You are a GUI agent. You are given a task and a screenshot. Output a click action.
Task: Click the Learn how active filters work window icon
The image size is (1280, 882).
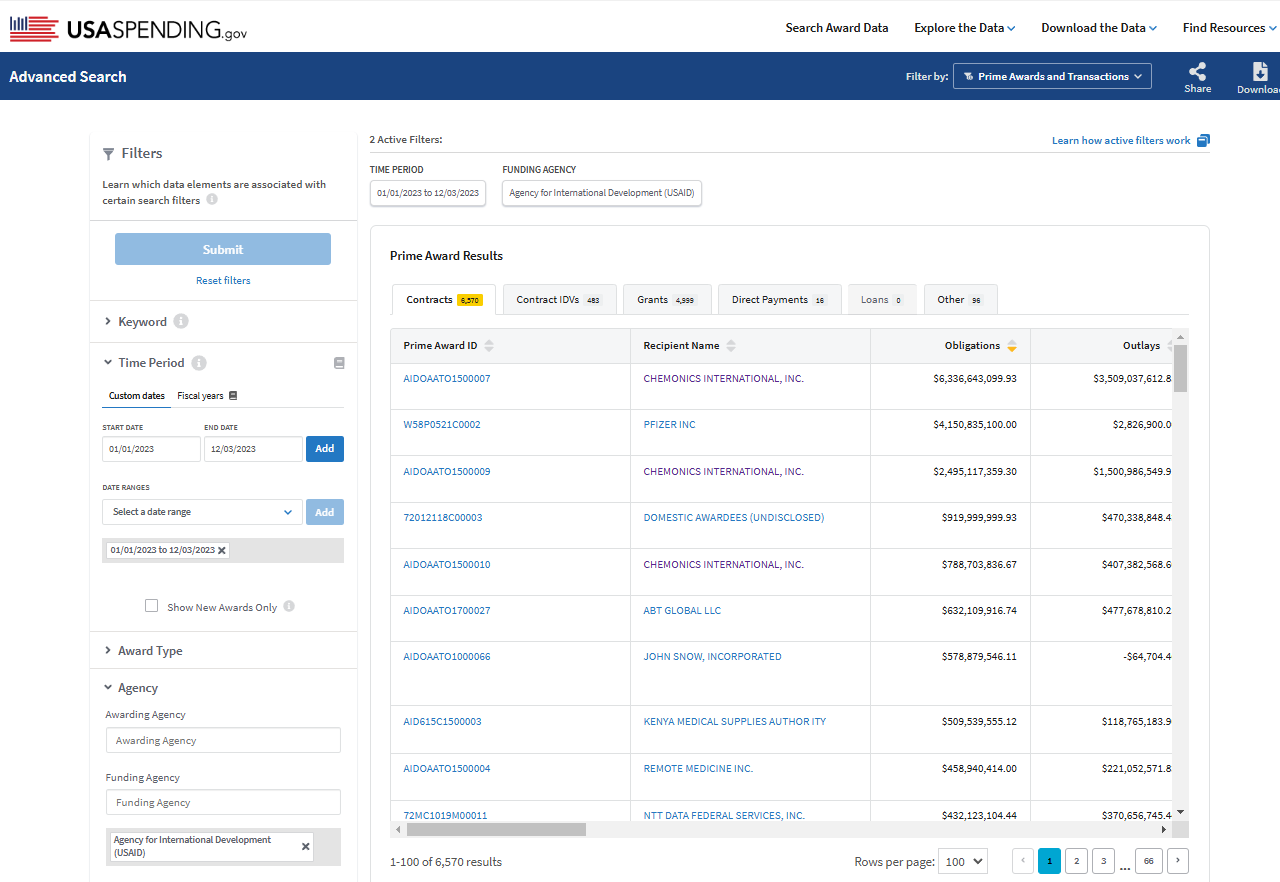(1203, 140)
